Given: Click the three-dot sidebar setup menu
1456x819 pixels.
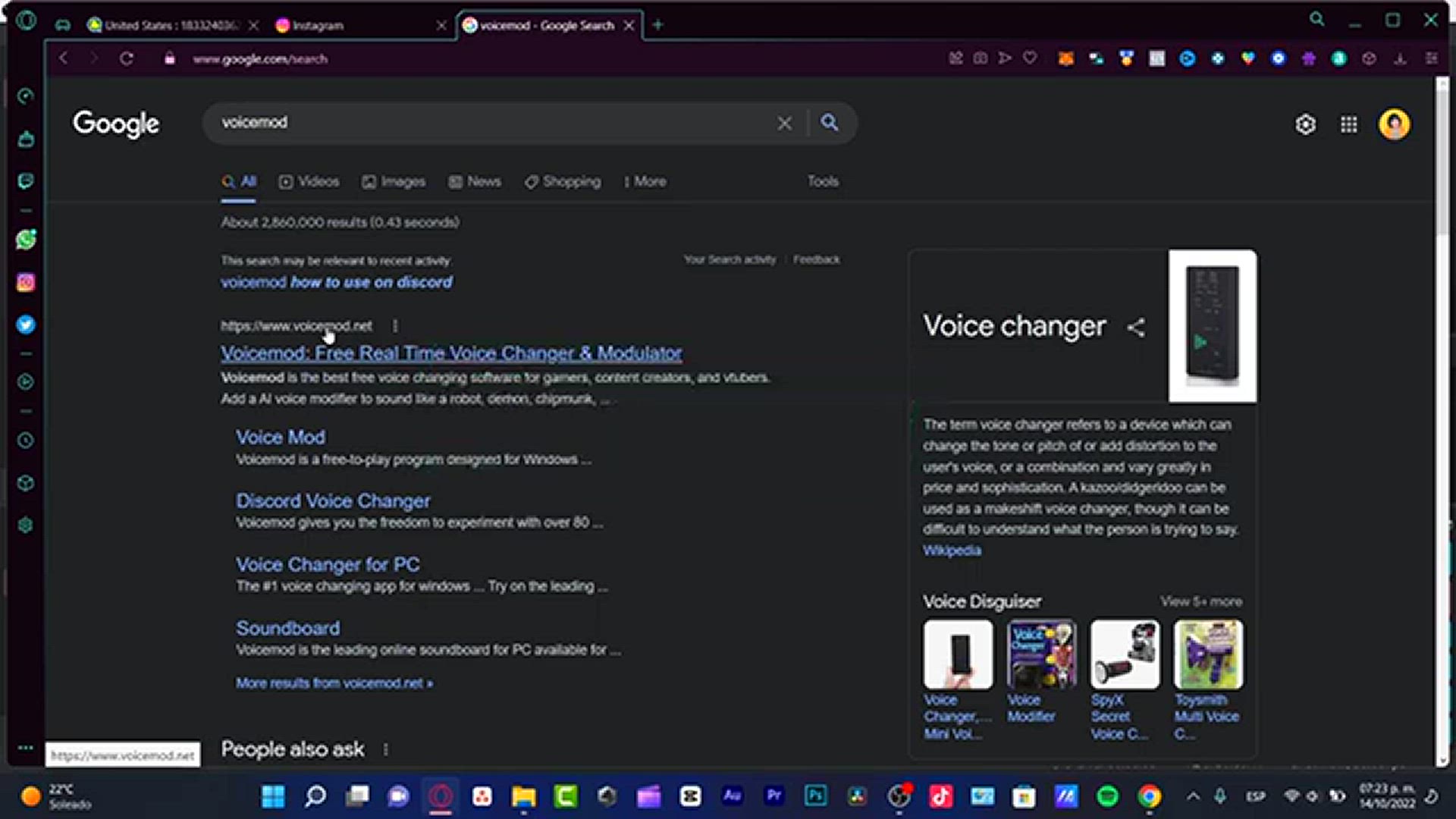Looking at the screenshot, I should 26,748.
